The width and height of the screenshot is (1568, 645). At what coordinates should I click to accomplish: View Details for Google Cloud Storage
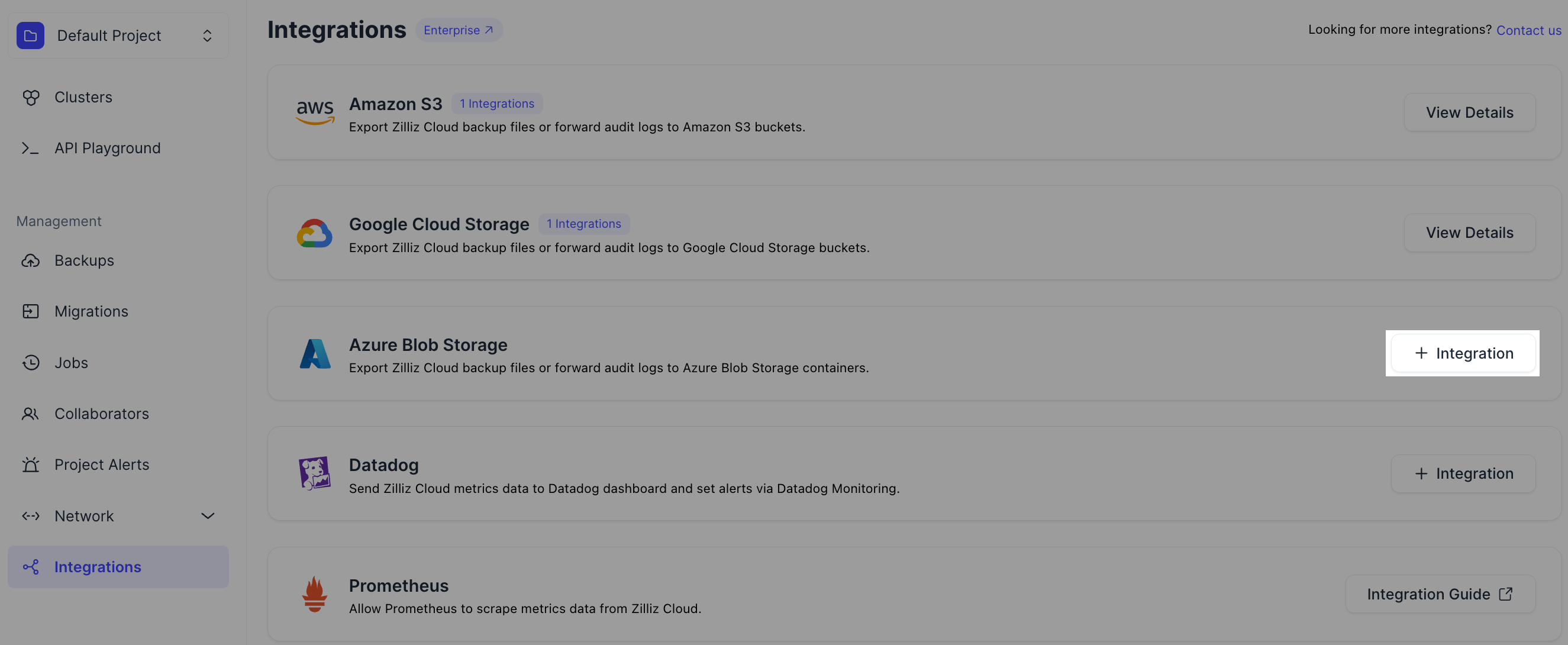[x=1469, y=233]
